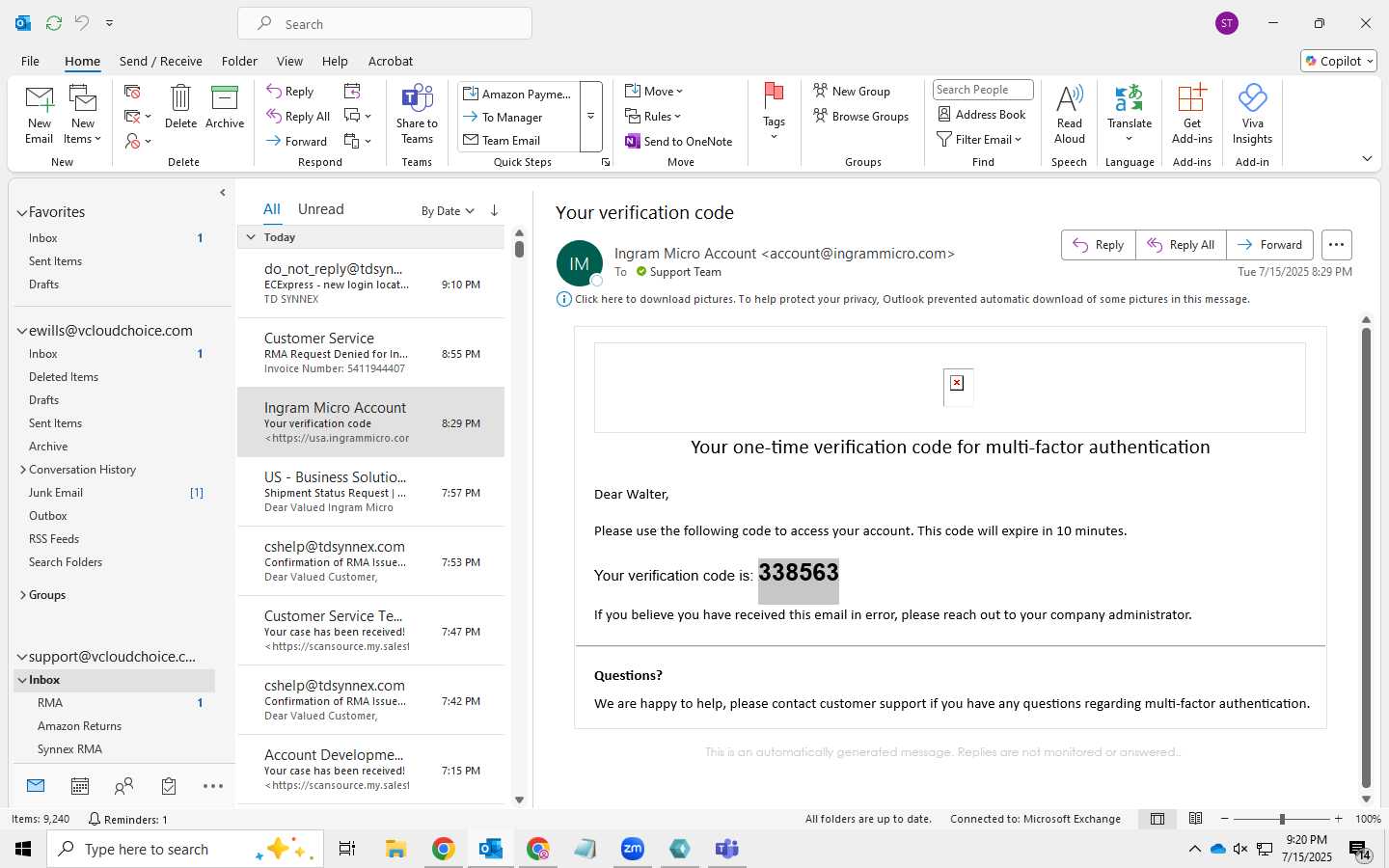
Task: Show Unread messages only
Action: [321, 209]
